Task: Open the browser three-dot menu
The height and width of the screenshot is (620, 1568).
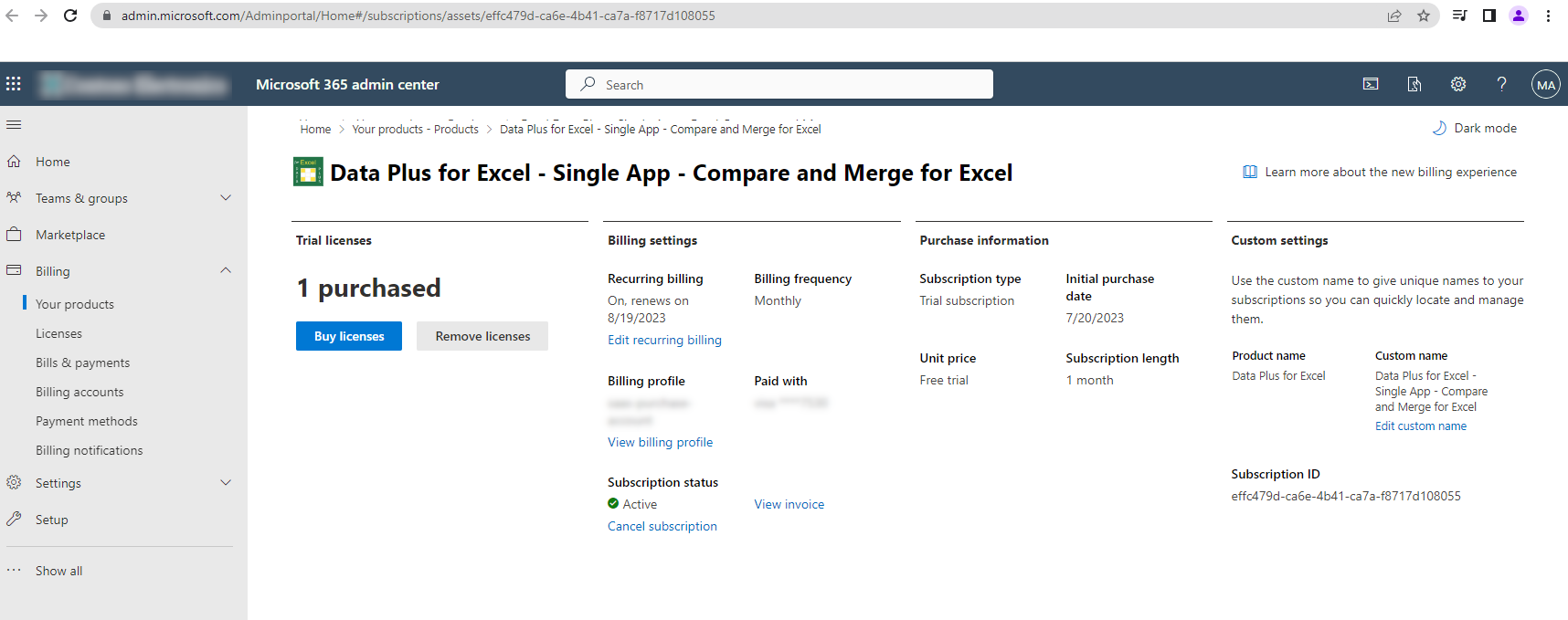Action: tap(1548, 16)
